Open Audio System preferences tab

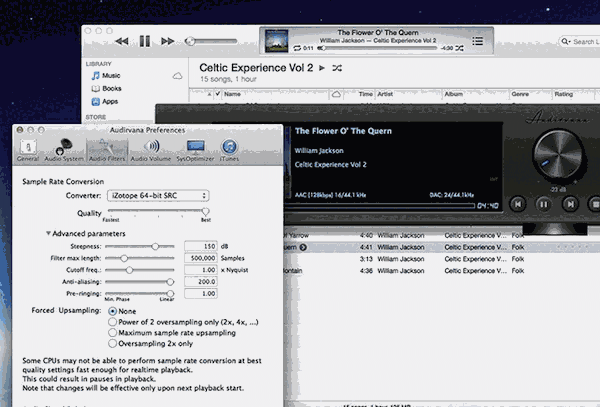pyautogui.click(x=64, y=151)
